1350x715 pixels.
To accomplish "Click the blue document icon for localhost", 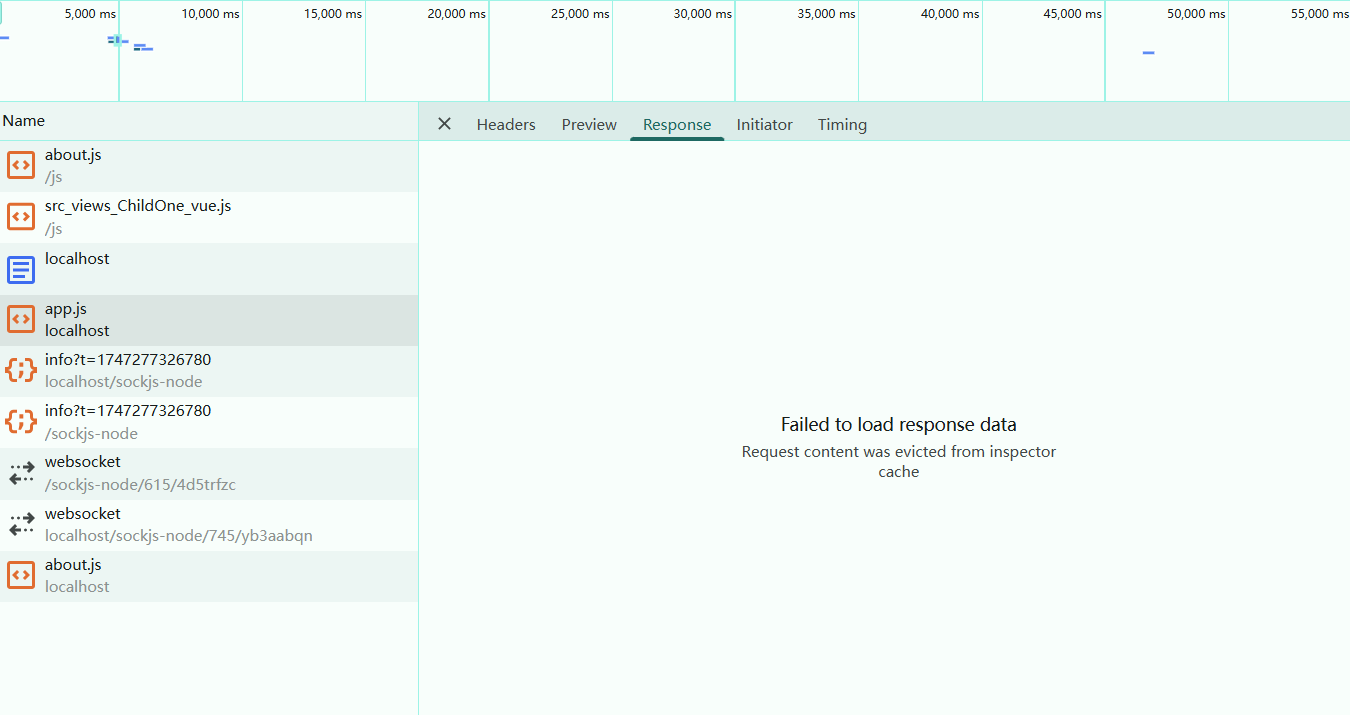I will pyautogui.click(x=21, y=269).
